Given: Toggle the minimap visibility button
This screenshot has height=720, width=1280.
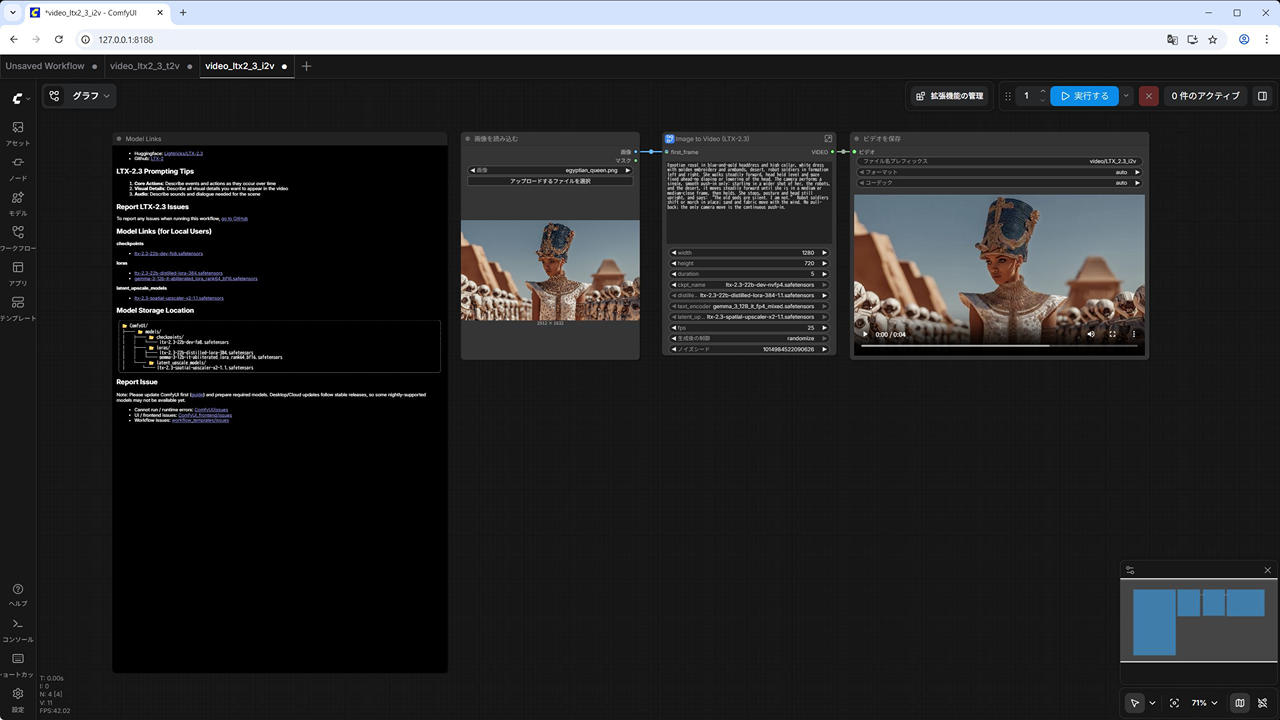Looking at the screenshot, I should point(1240,703).
